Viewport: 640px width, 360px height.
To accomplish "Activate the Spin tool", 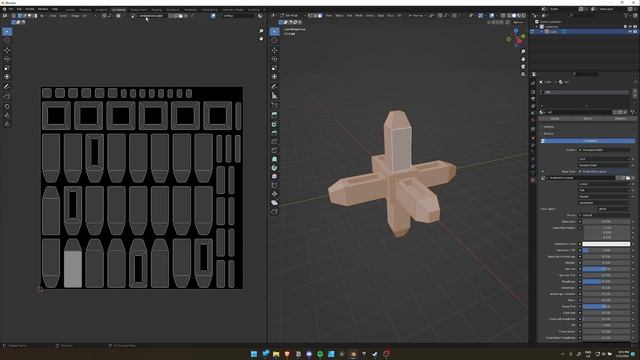I will pyautogui.click(x=274, y=168).
